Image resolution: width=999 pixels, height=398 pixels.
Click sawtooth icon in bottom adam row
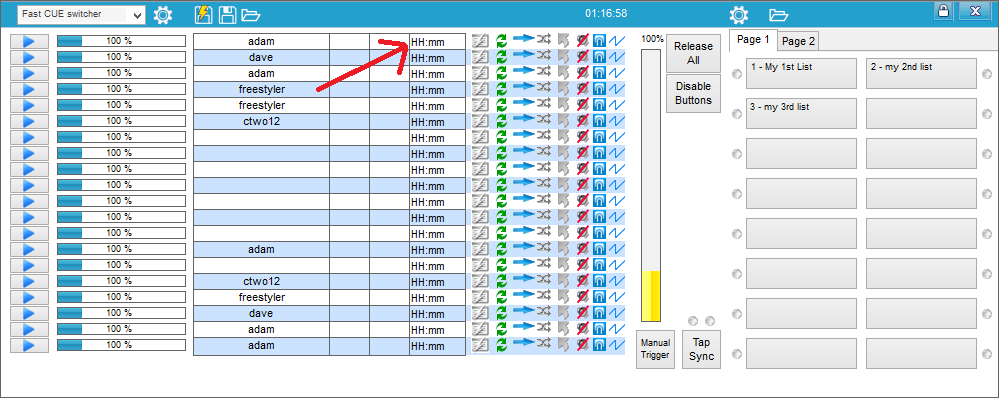(x=617, y=345)
